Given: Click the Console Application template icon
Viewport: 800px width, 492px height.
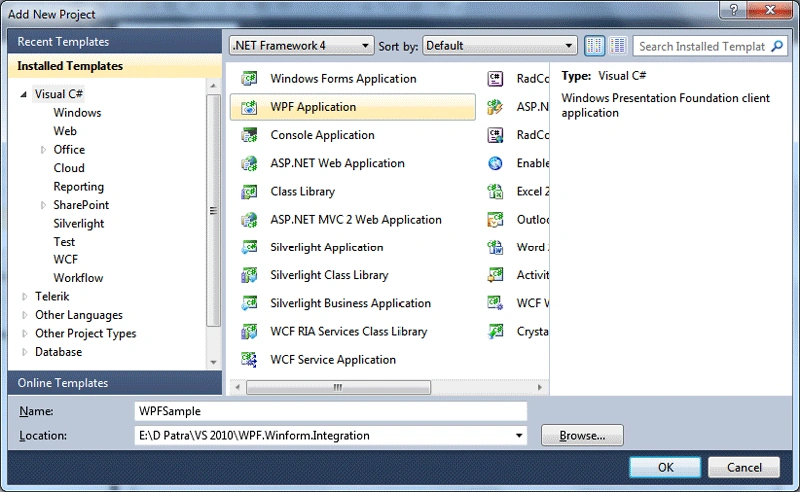Looking at the screenshot, I should (249, 135).
